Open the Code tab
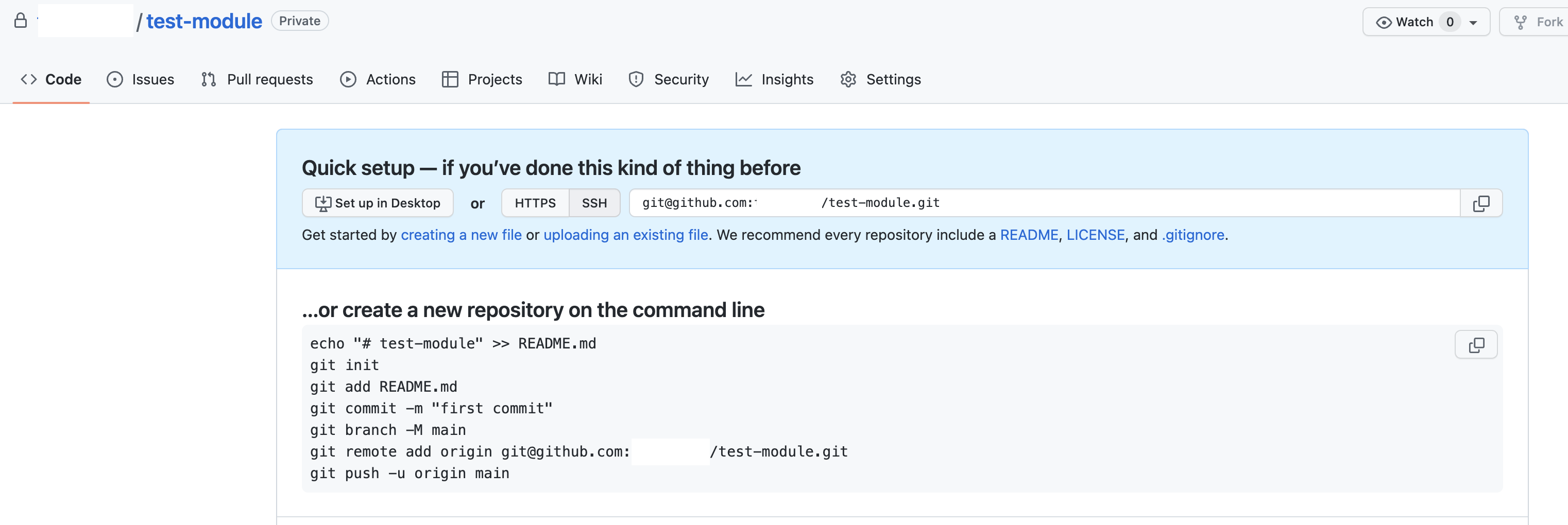The height and width of the screenshot is (525, 1568). coord(51,79)
